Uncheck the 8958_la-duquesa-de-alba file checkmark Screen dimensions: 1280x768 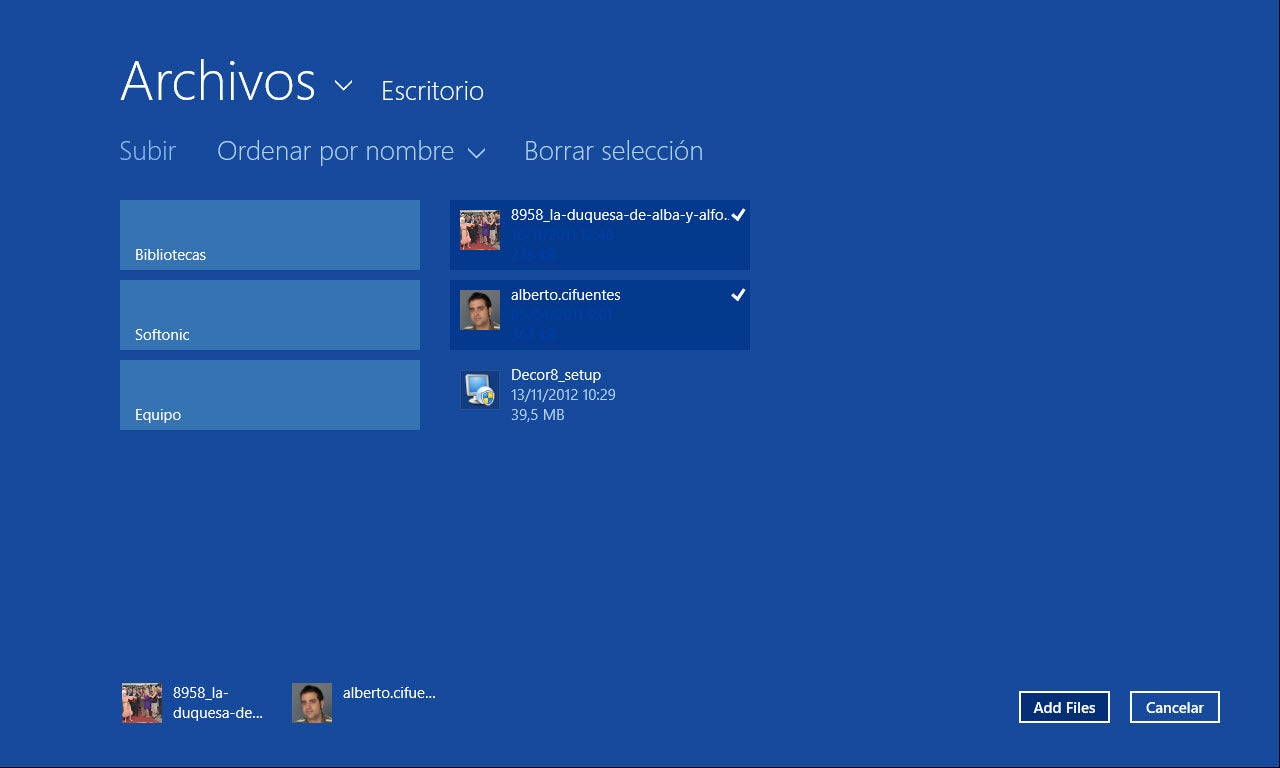(738, 215)
